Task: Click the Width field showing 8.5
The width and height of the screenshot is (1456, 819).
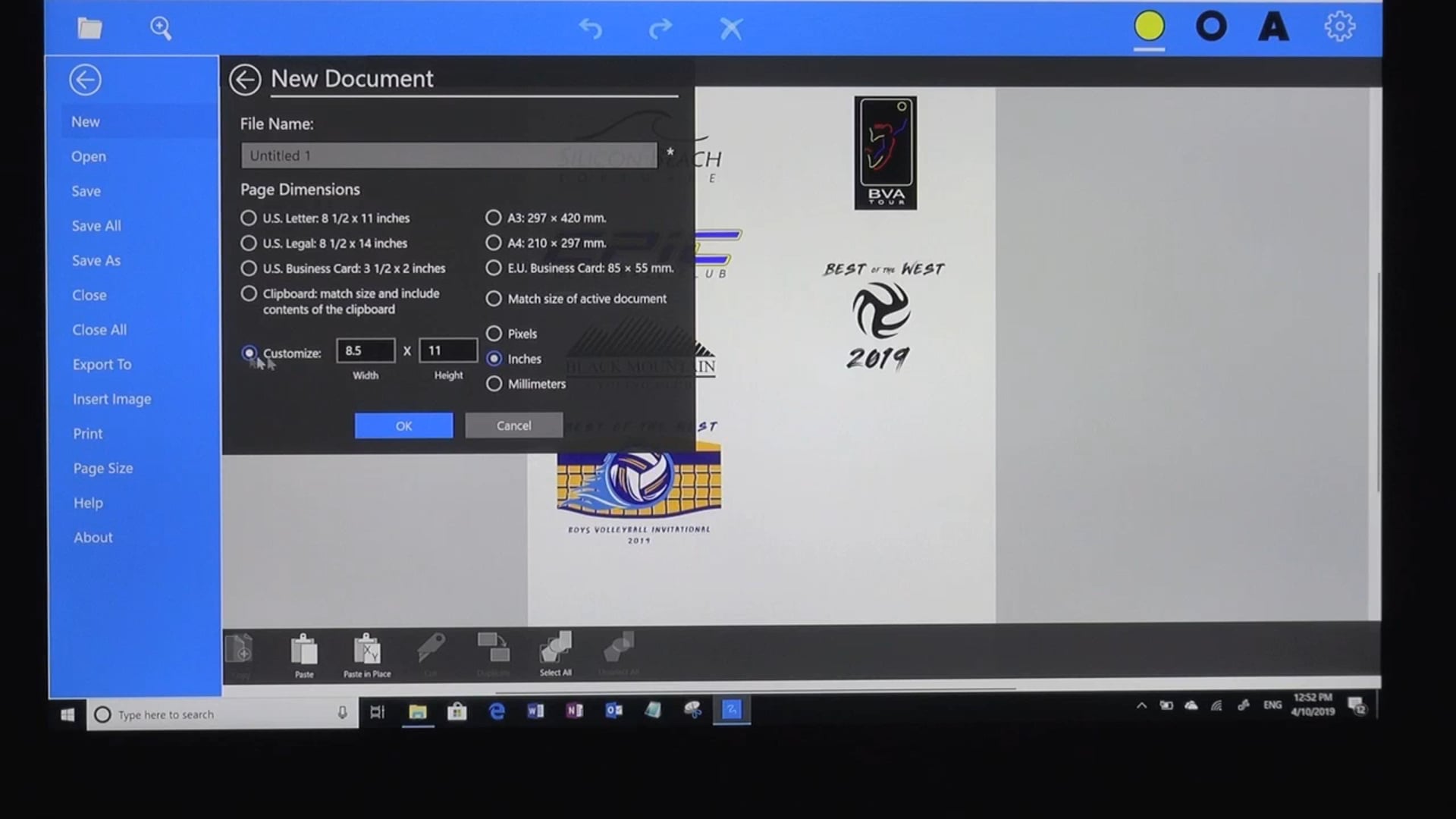Action: (366, 350)
